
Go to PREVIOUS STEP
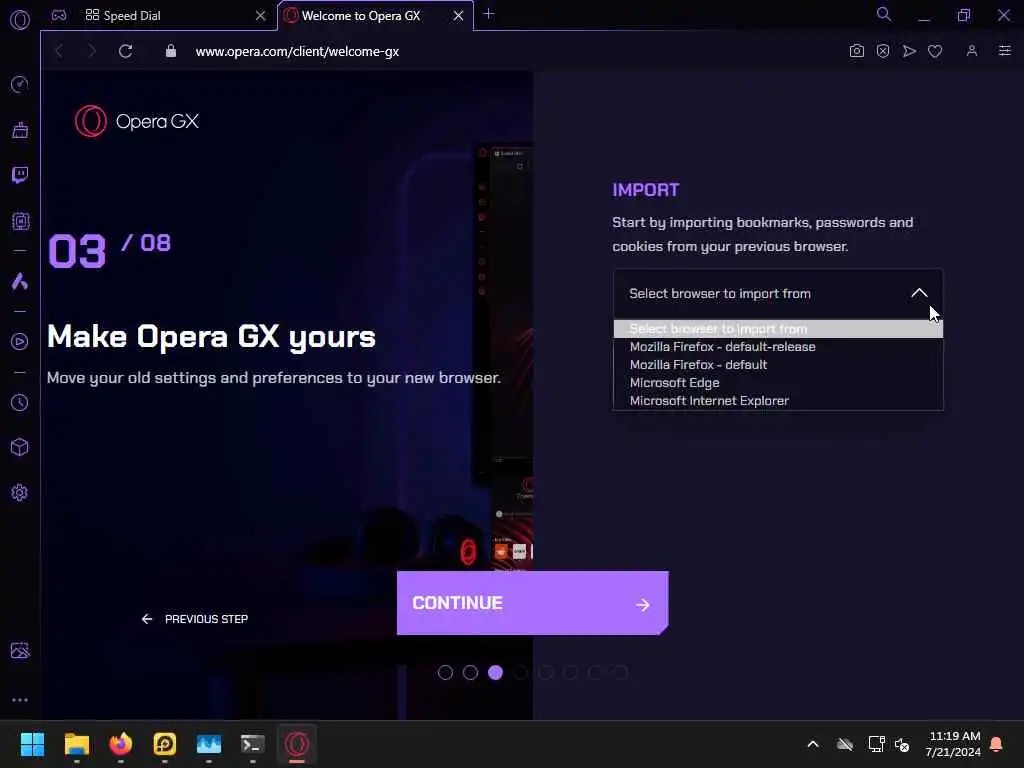click(195, 619)
